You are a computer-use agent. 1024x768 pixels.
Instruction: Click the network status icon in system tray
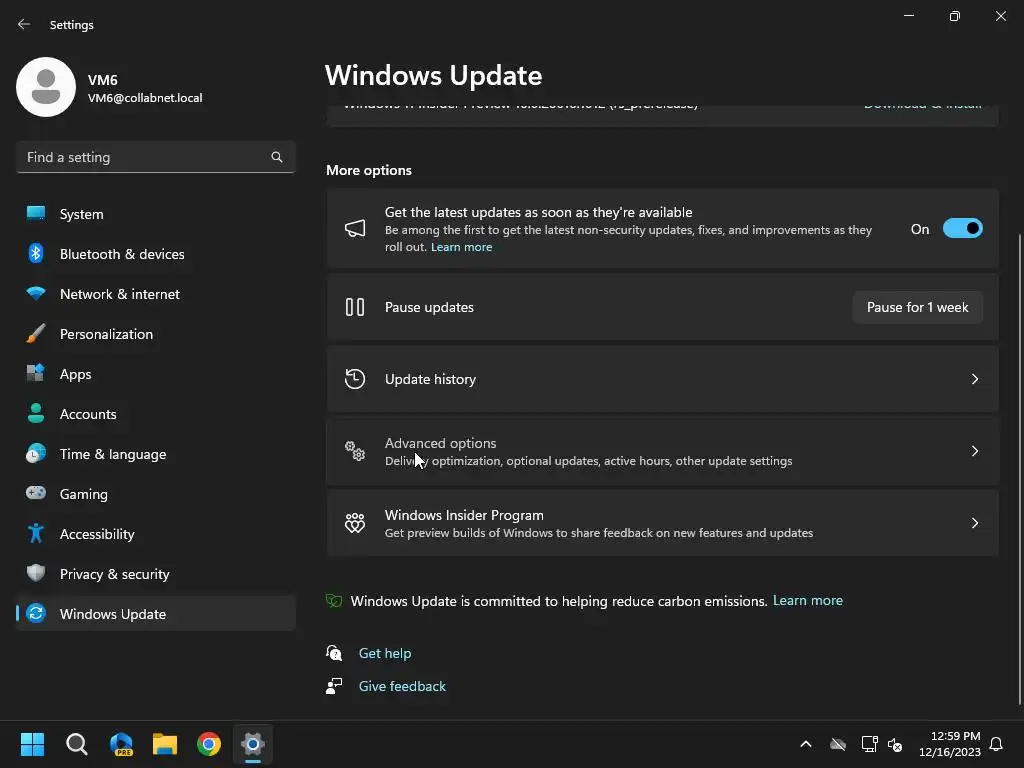[x=869, y=744]
